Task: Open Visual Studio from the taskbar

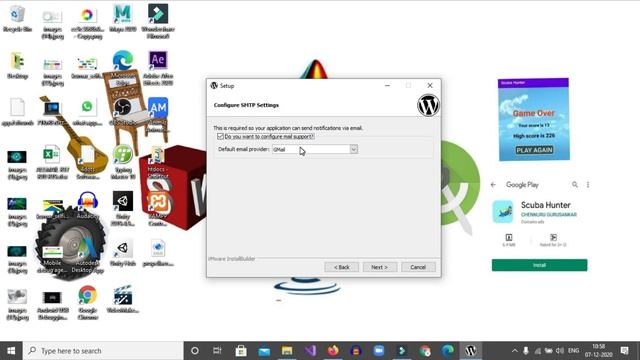Action: point(310,351)
